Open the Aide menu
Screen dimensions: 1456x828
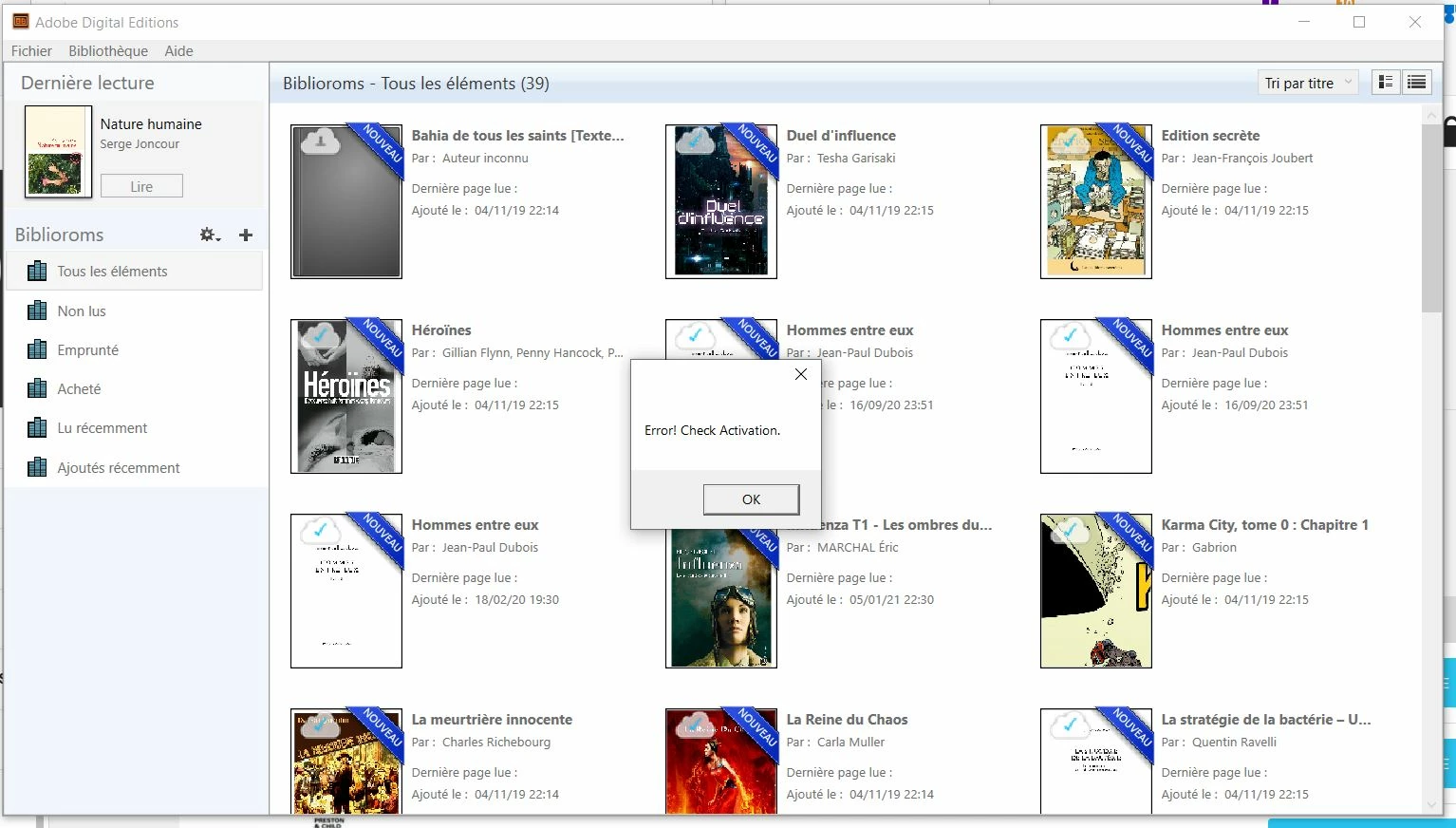[x=178, y=51]
